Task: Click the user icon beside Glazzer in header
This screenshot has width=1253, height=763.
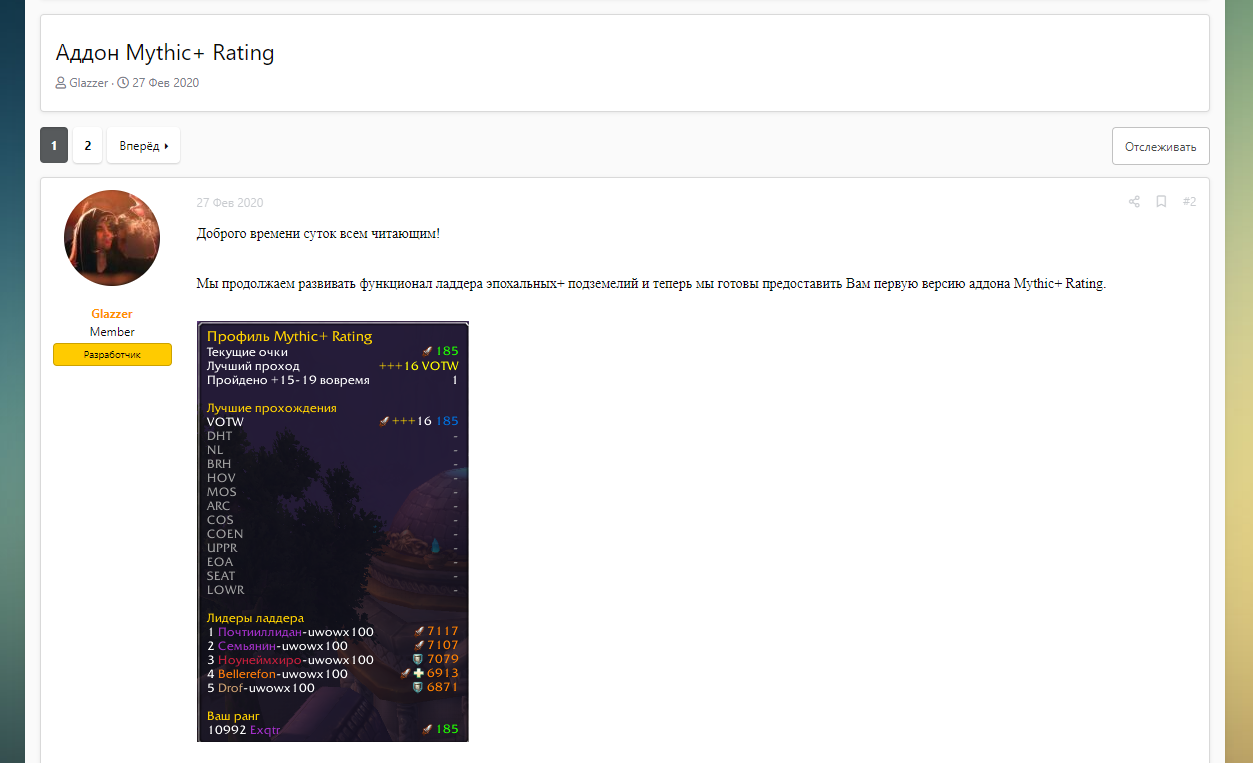Action: click(x=61, y=83)
